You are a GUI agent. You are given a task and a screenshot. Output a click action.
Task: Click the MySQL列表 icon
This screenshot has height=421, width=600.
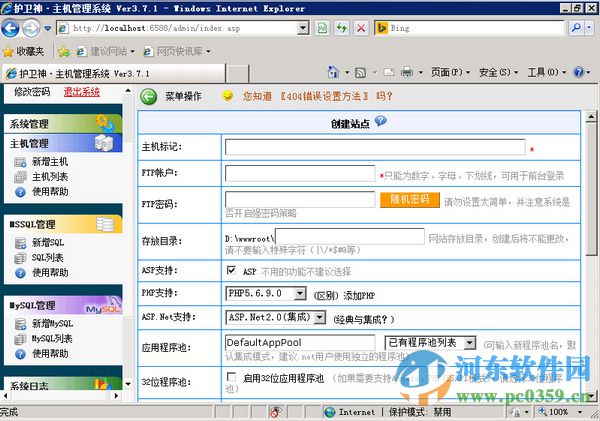point(20,339)
